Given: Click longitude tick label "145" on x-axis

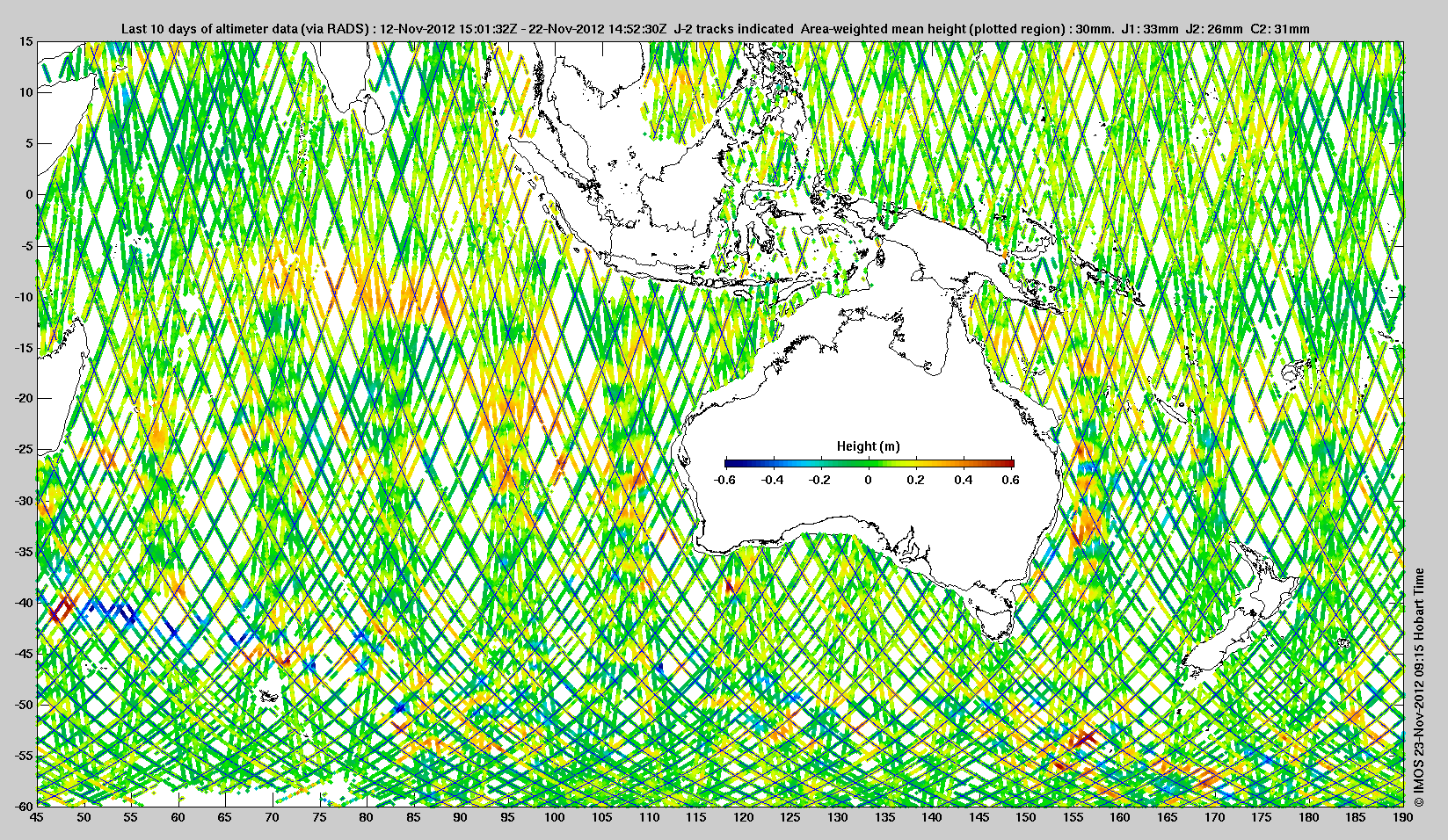Looking at the screenshot, I should (x=979, y=817).
